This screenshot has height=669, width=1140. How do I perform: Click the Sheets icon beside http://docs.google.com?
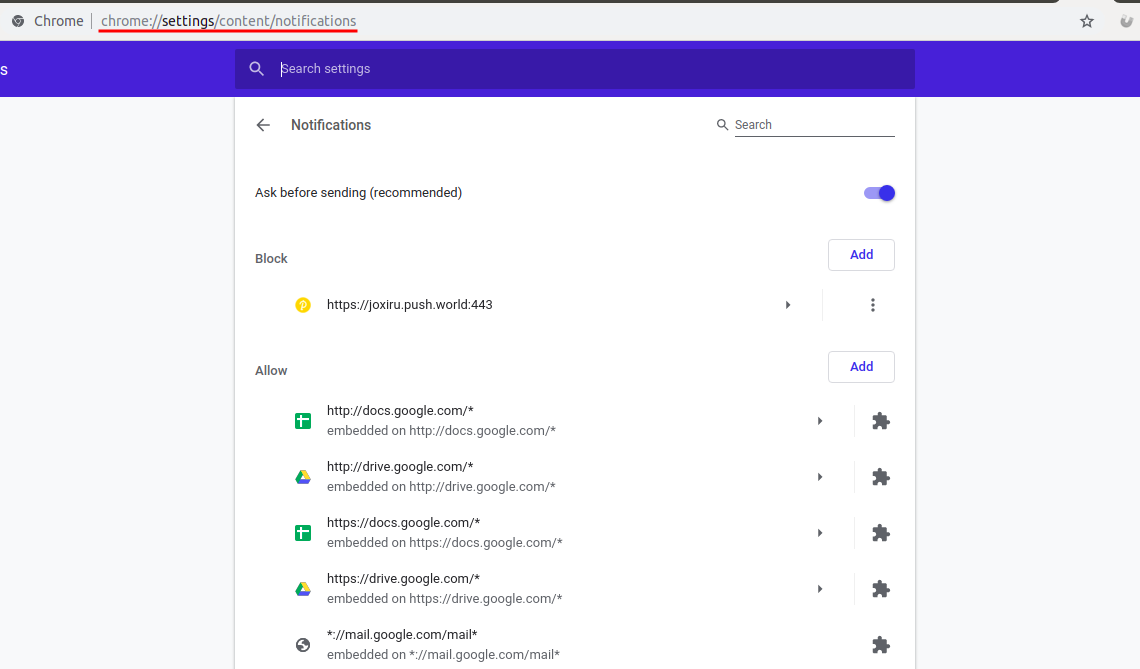(303, 421)
